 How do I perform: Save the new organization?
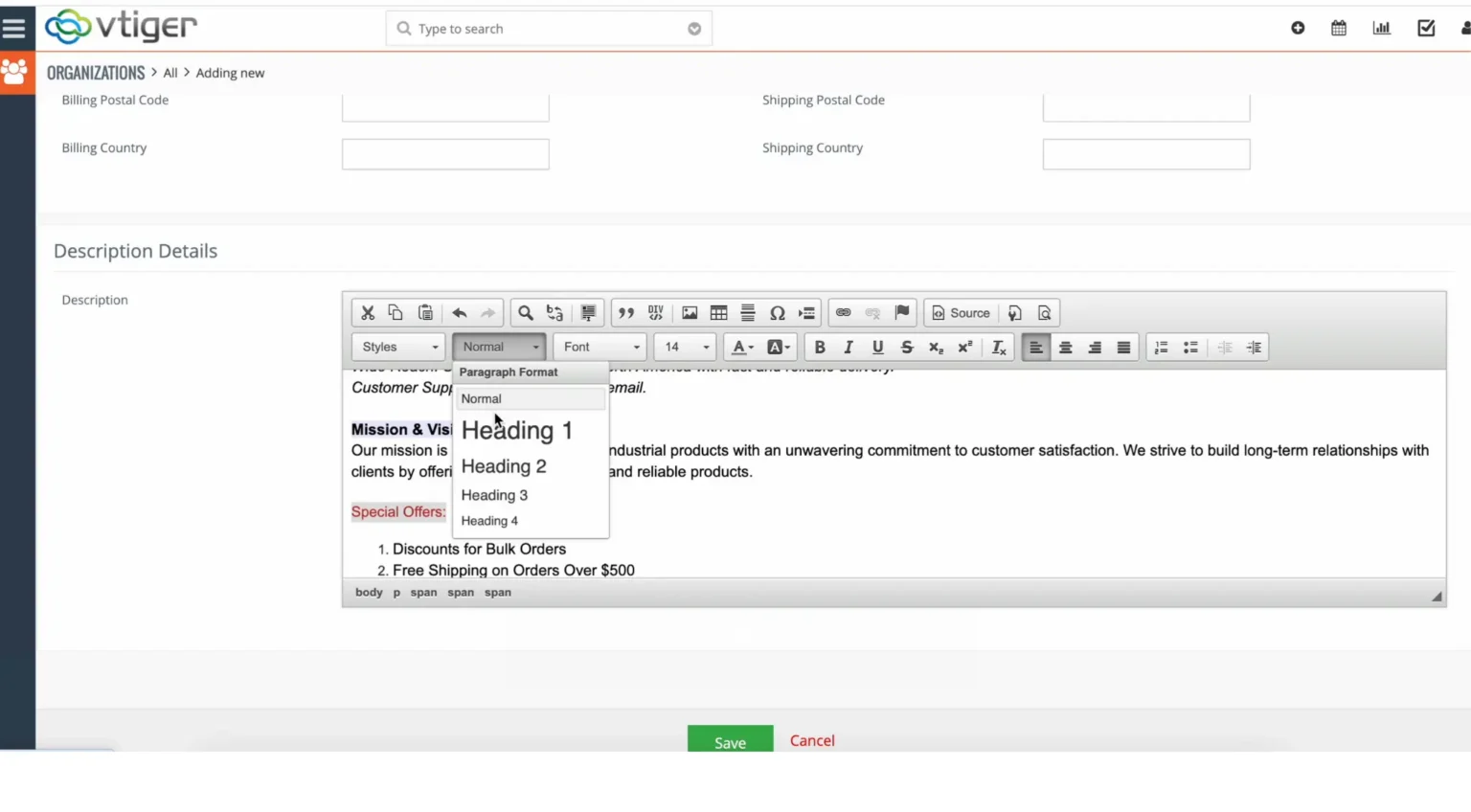click(x=730, y=742)
